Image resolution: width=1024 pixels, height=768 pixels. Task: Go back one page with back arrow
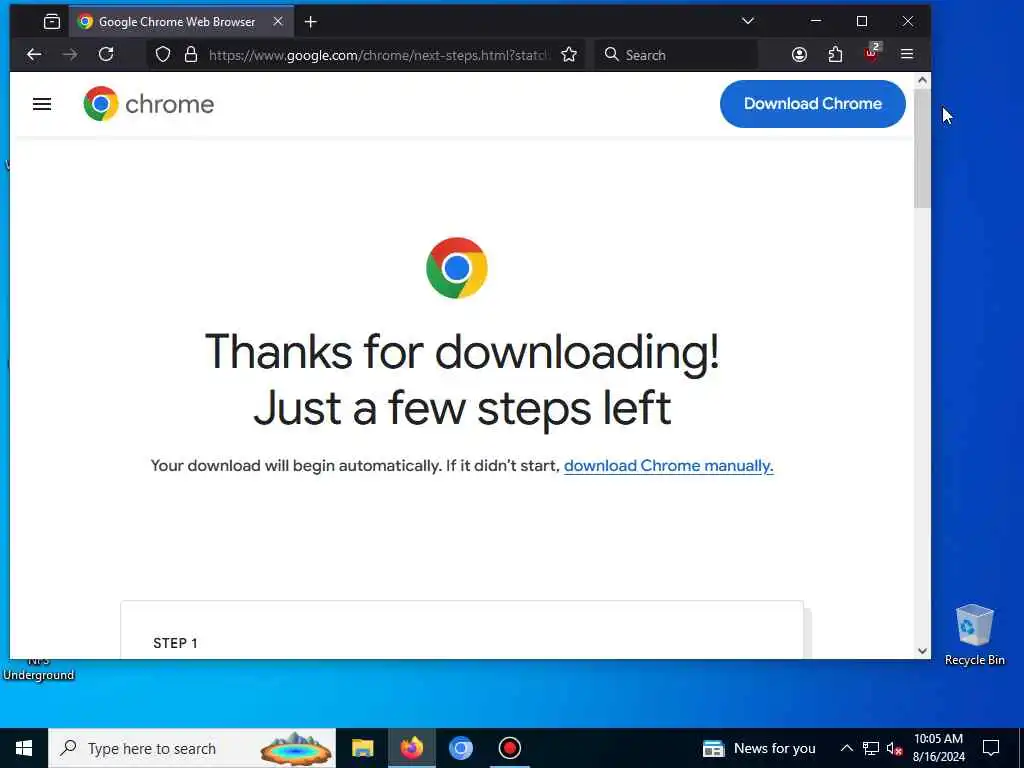point(34,55)
